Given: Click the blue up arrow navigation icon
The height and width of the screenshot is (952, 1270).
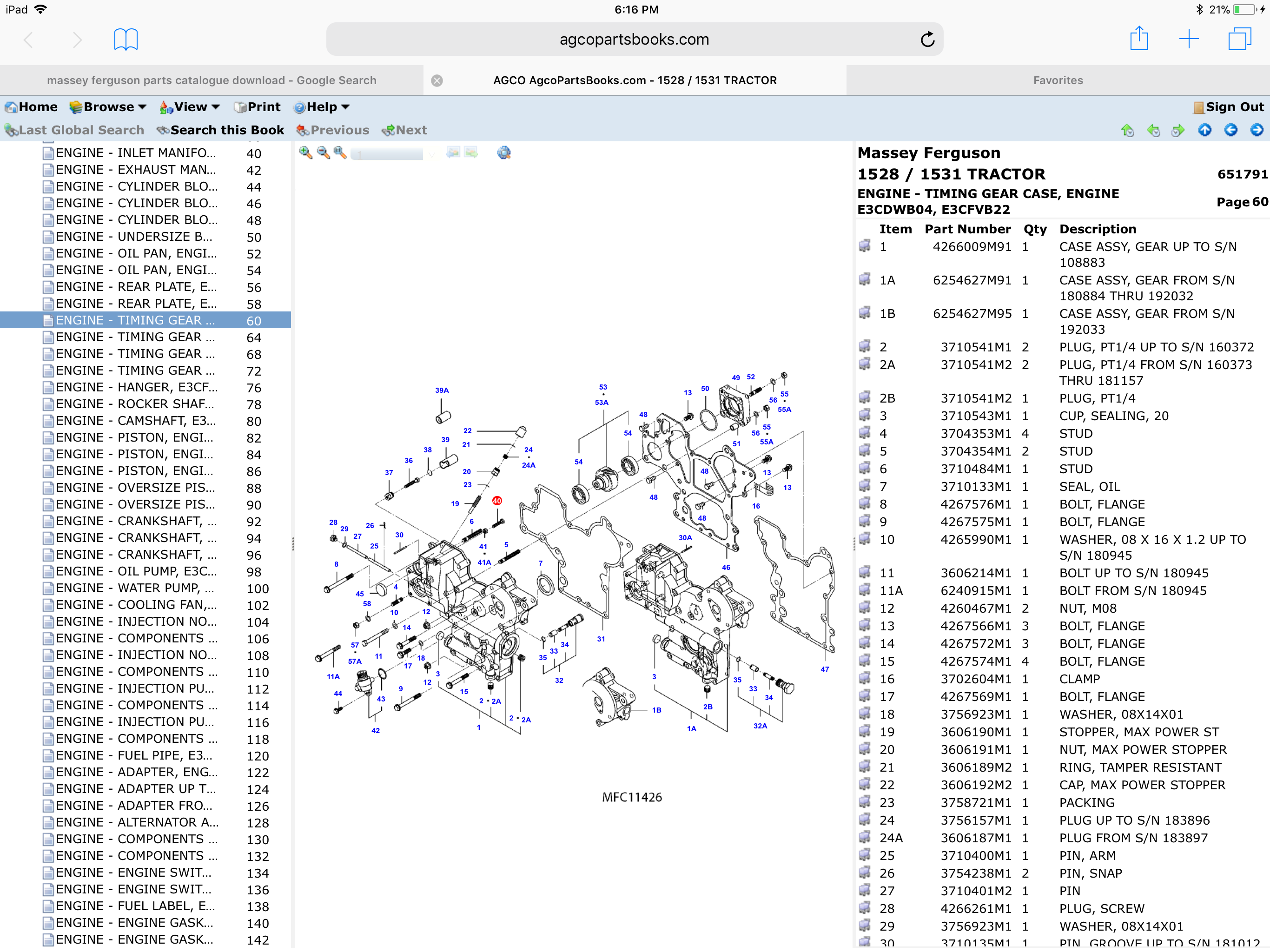Looking at the screenshot, I should (1204, 130).
